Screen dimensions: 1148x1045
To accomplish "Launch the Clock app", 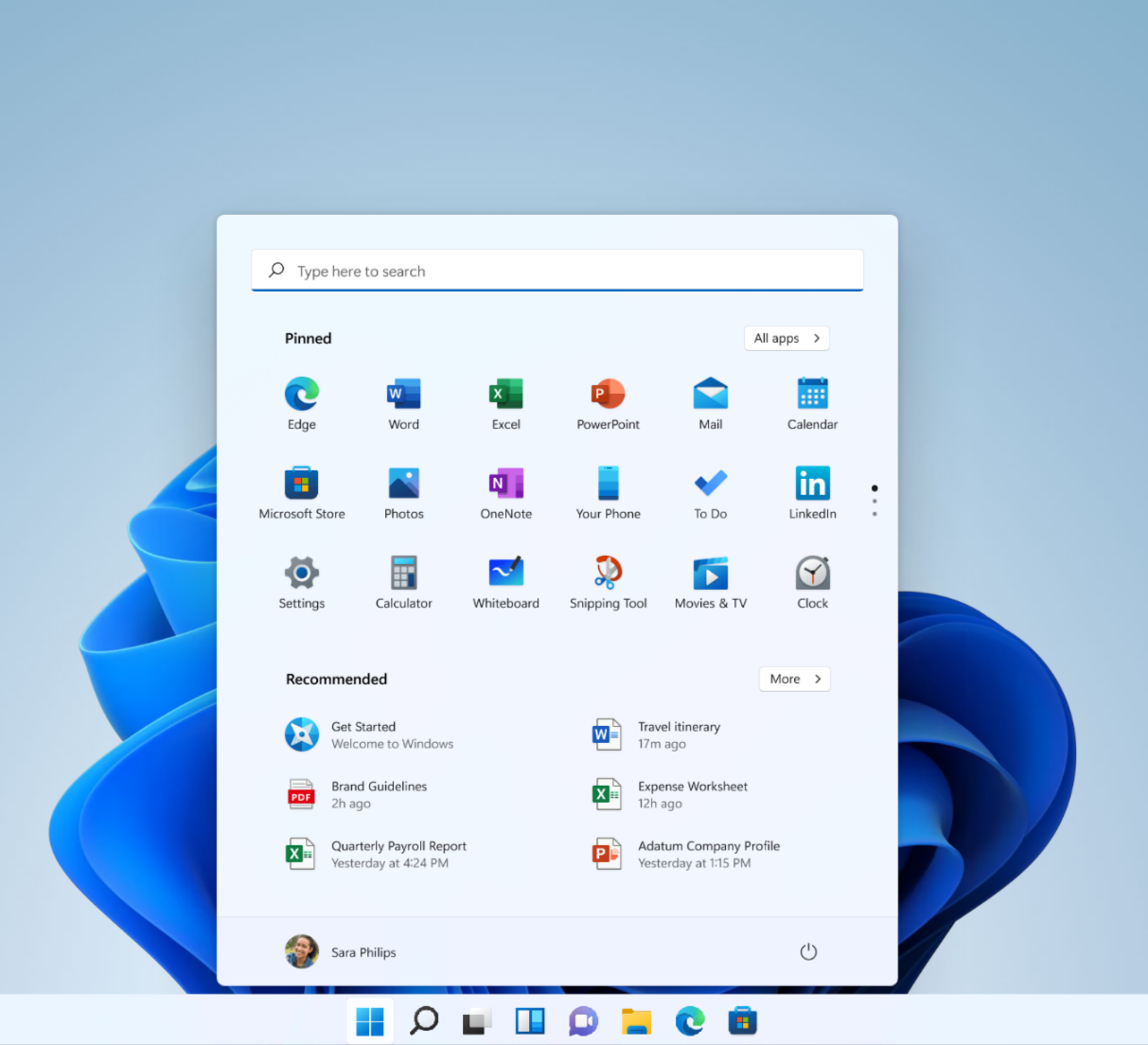I will coord(812,580).
